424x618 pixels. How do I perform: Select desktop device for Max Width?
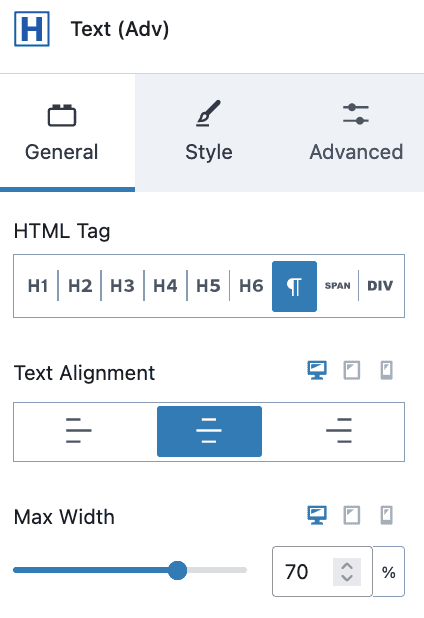point(317,515)
